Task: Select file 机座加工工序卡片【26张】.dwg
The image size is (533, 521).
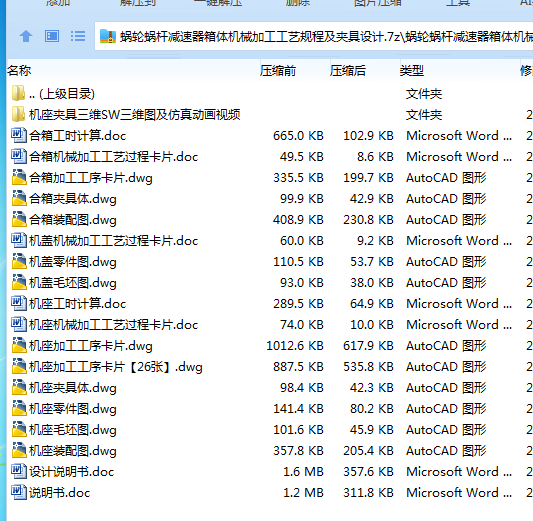Action: click(116, 367)
